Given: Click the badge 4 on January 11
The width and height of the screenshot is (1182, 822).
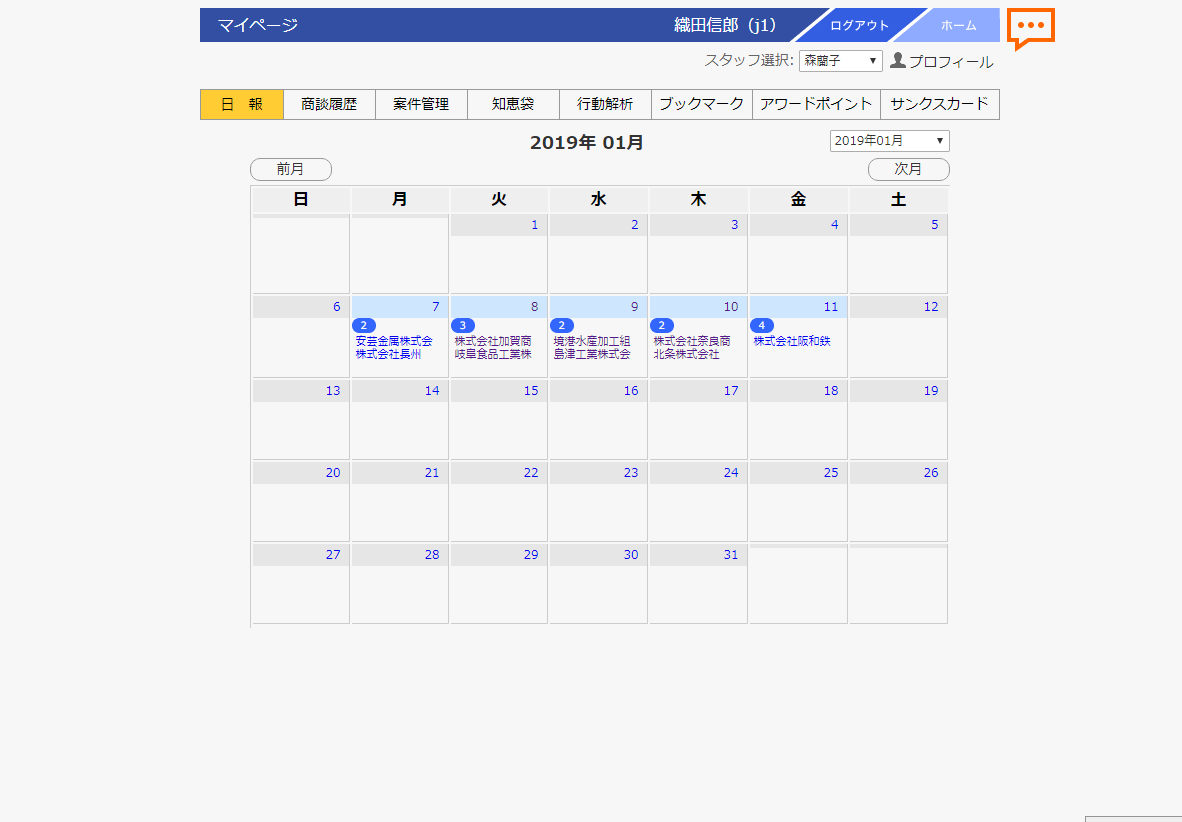Looking at the screenshot, I should coord(762,325).
